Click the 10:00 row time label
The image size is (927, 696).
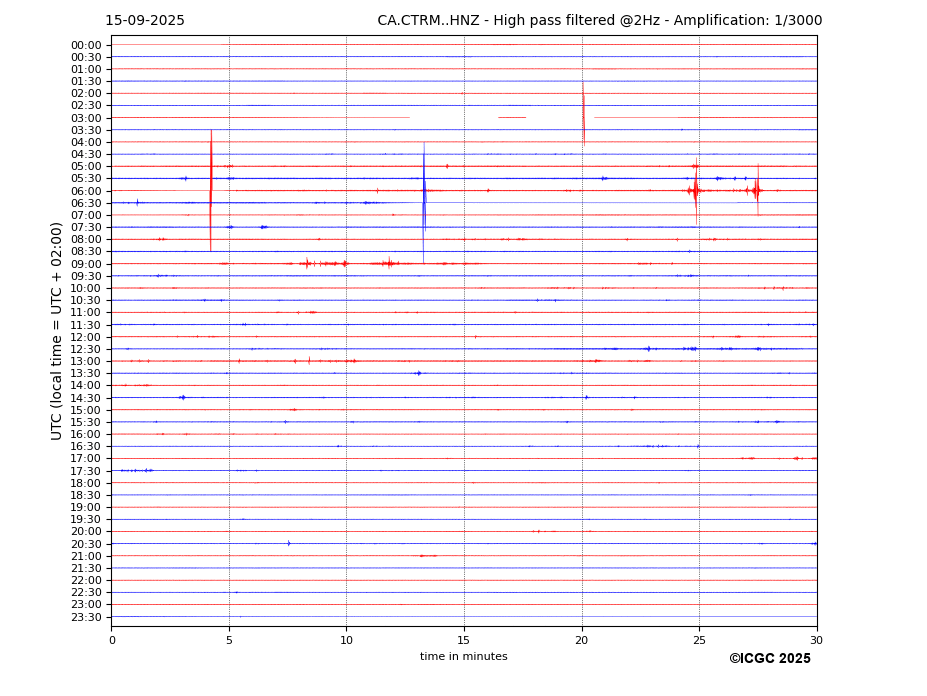point(86,289)
